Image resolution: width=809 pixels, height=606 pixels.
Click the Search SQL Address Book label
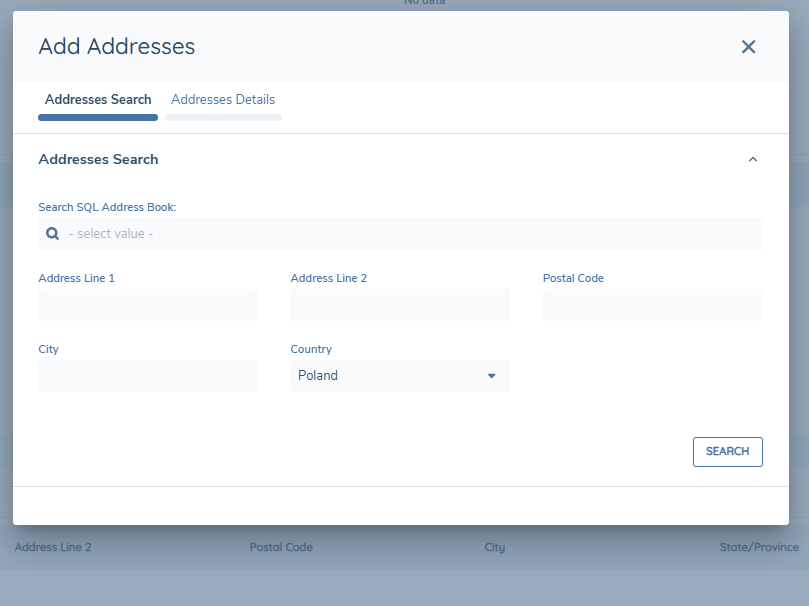(x=107, y=207)
